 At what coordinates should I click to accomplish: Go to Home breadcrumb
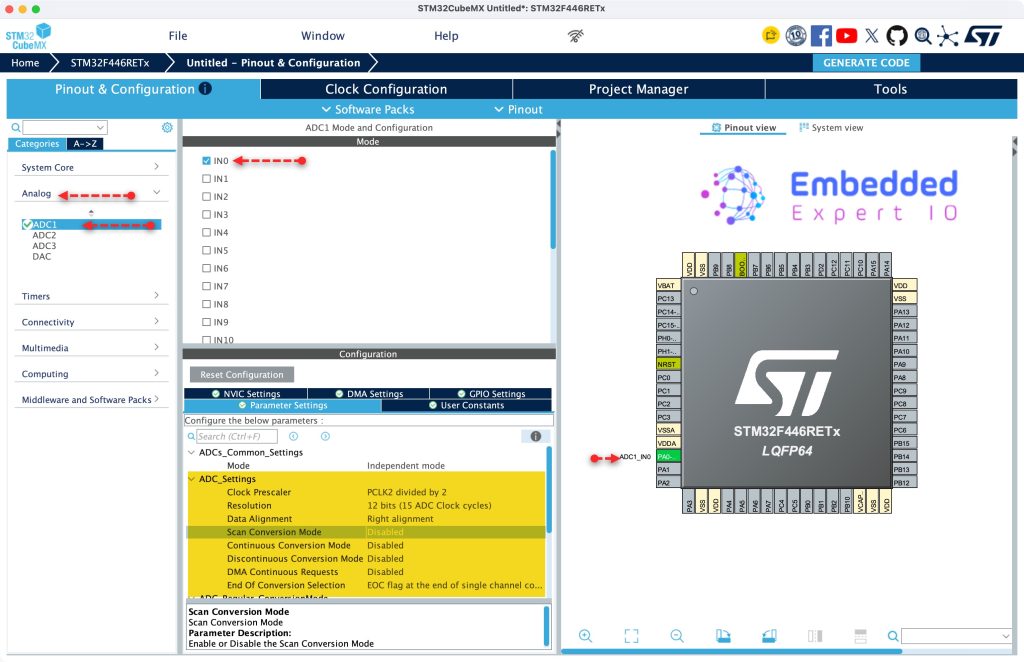click(x=25, y=63)
